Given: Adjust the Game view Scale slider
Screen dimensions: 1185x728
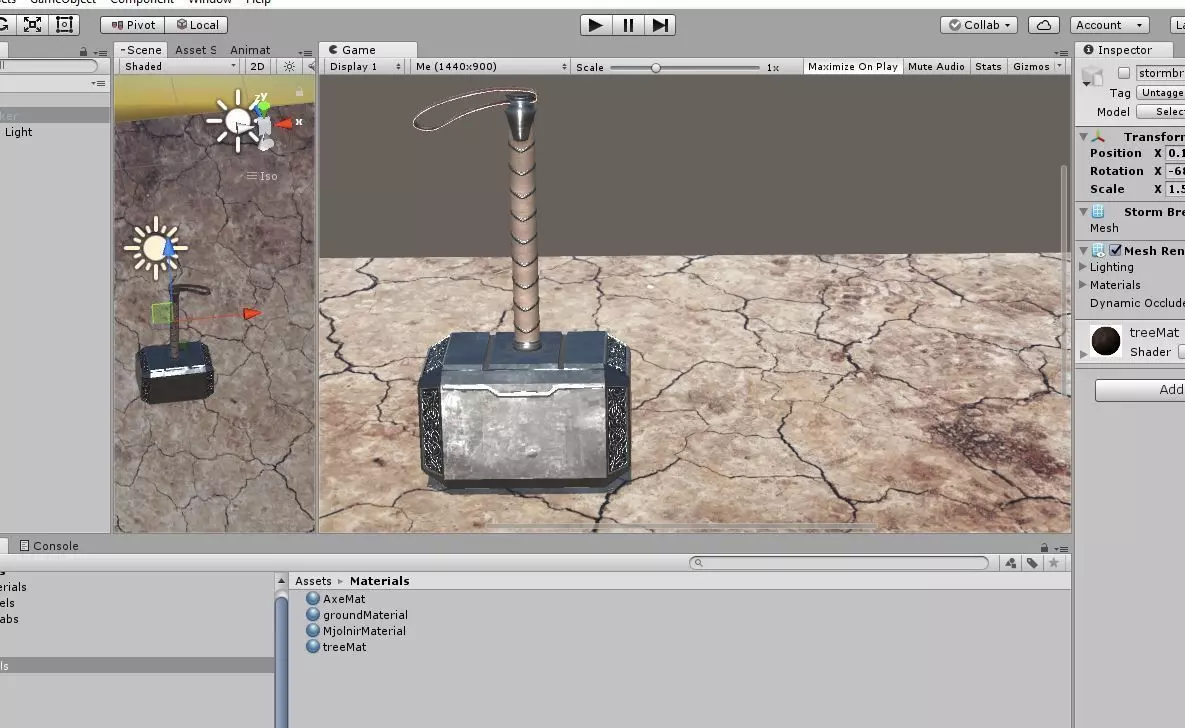Looking at the screenshot, I should [x=685, y=67].
